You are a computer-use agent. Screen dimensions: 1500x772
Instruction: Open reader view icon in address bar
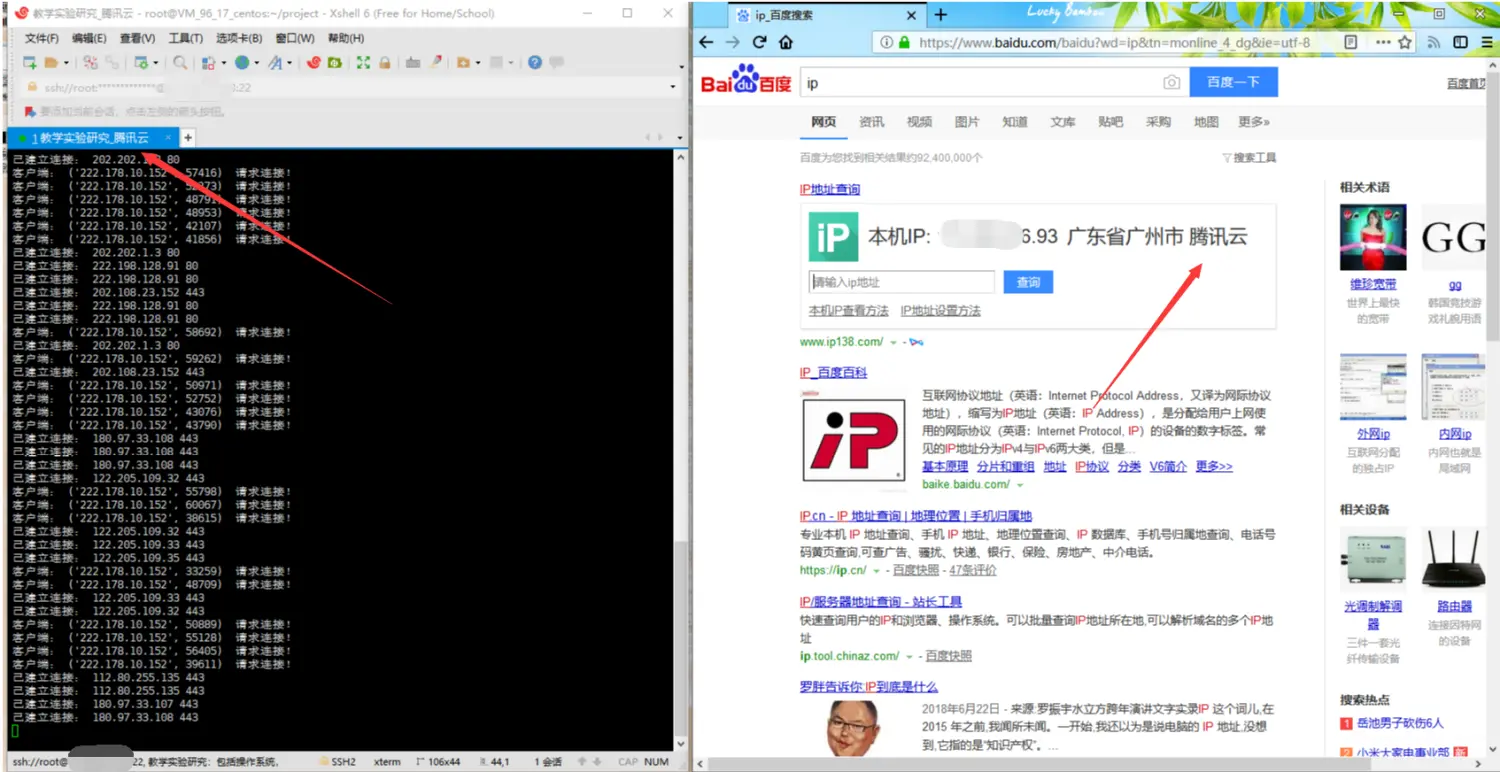1351,42
